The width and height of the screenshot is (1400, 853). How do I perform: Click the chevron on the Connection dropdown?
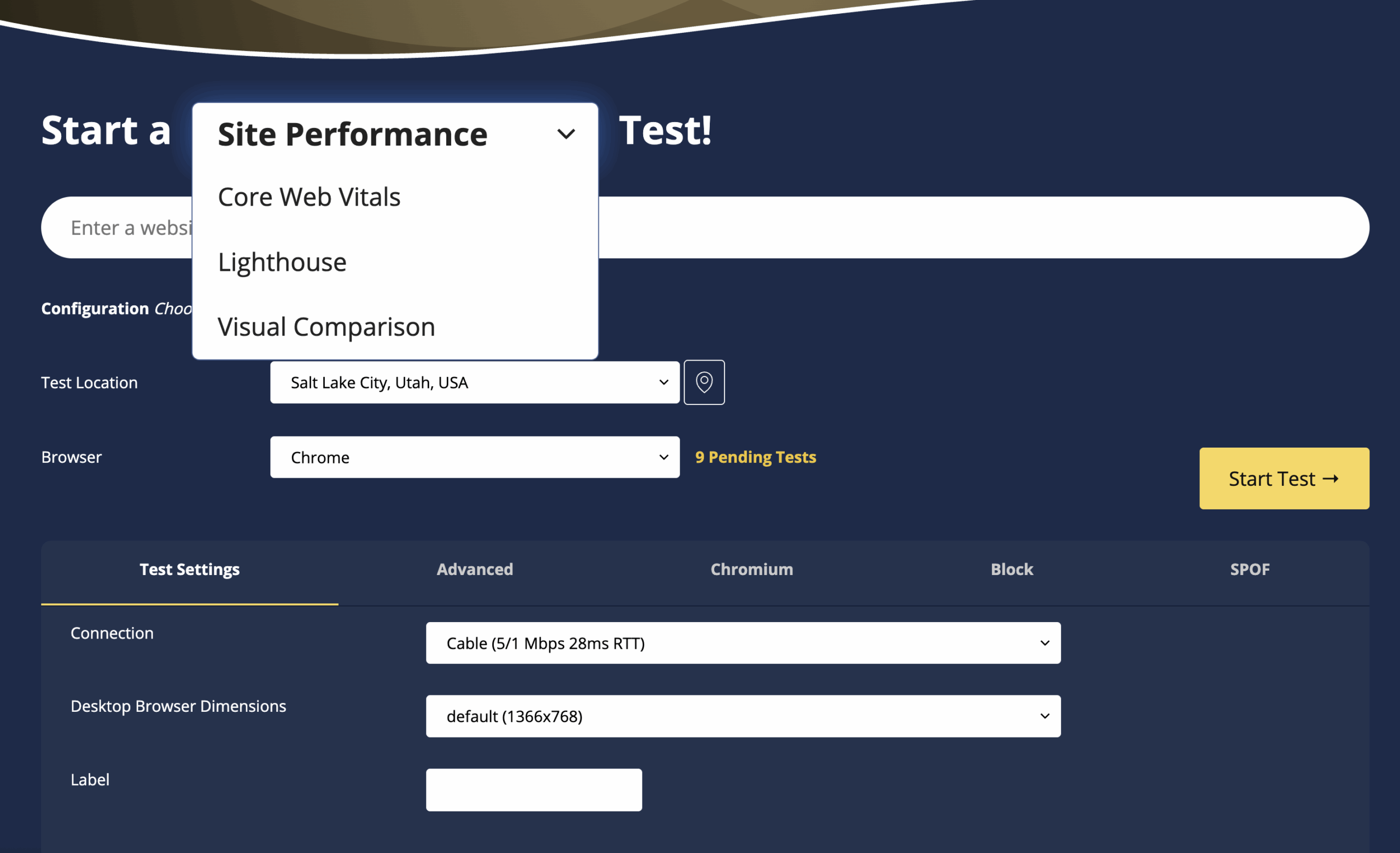click(1045, 643)
